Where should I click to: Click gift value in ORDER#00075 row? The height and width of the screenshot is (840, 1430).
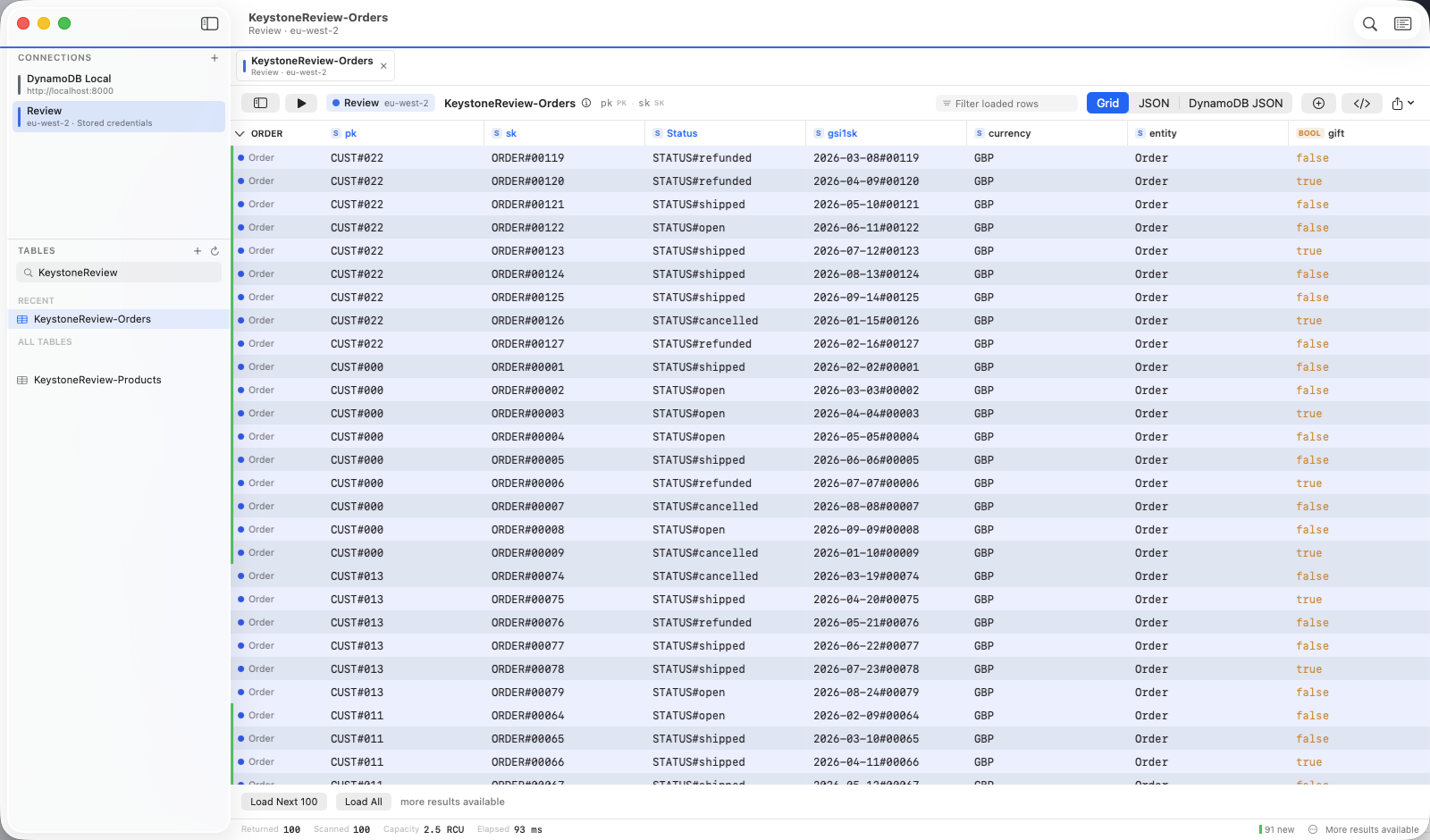pos(1308,600)
